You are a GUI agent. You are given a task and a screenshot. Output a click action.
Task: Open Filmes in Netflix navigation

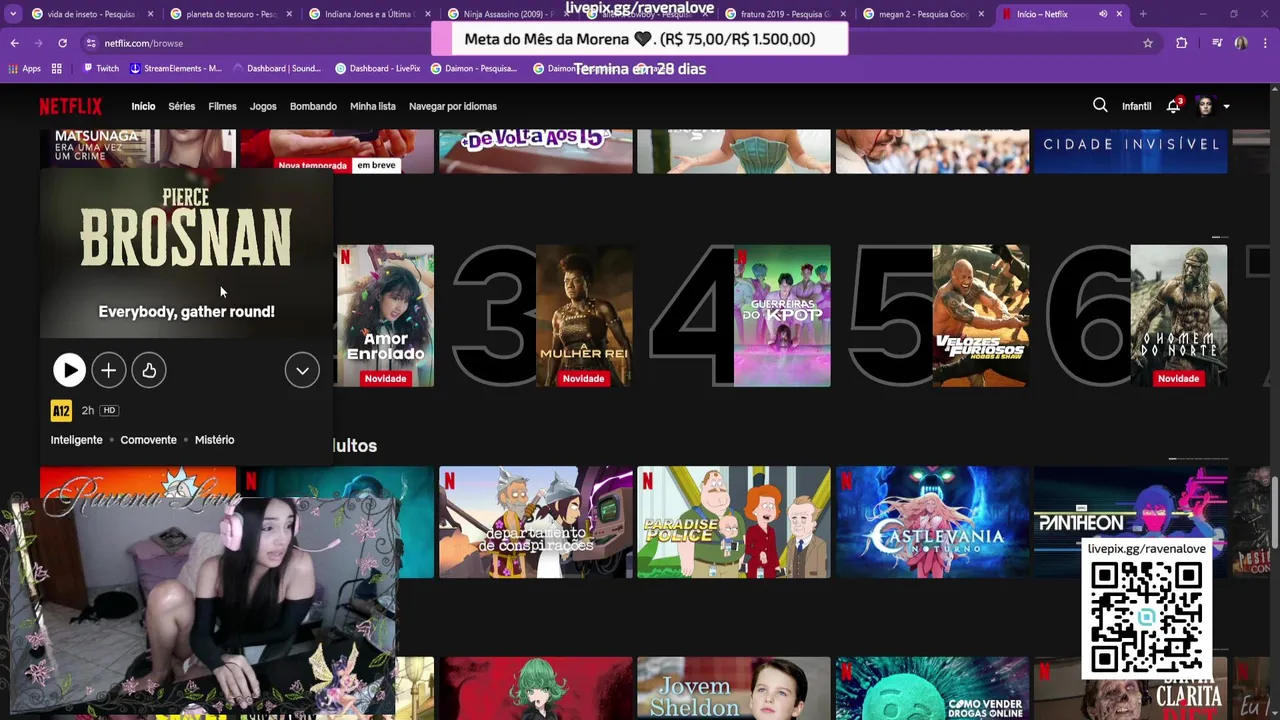pos(222,106)
